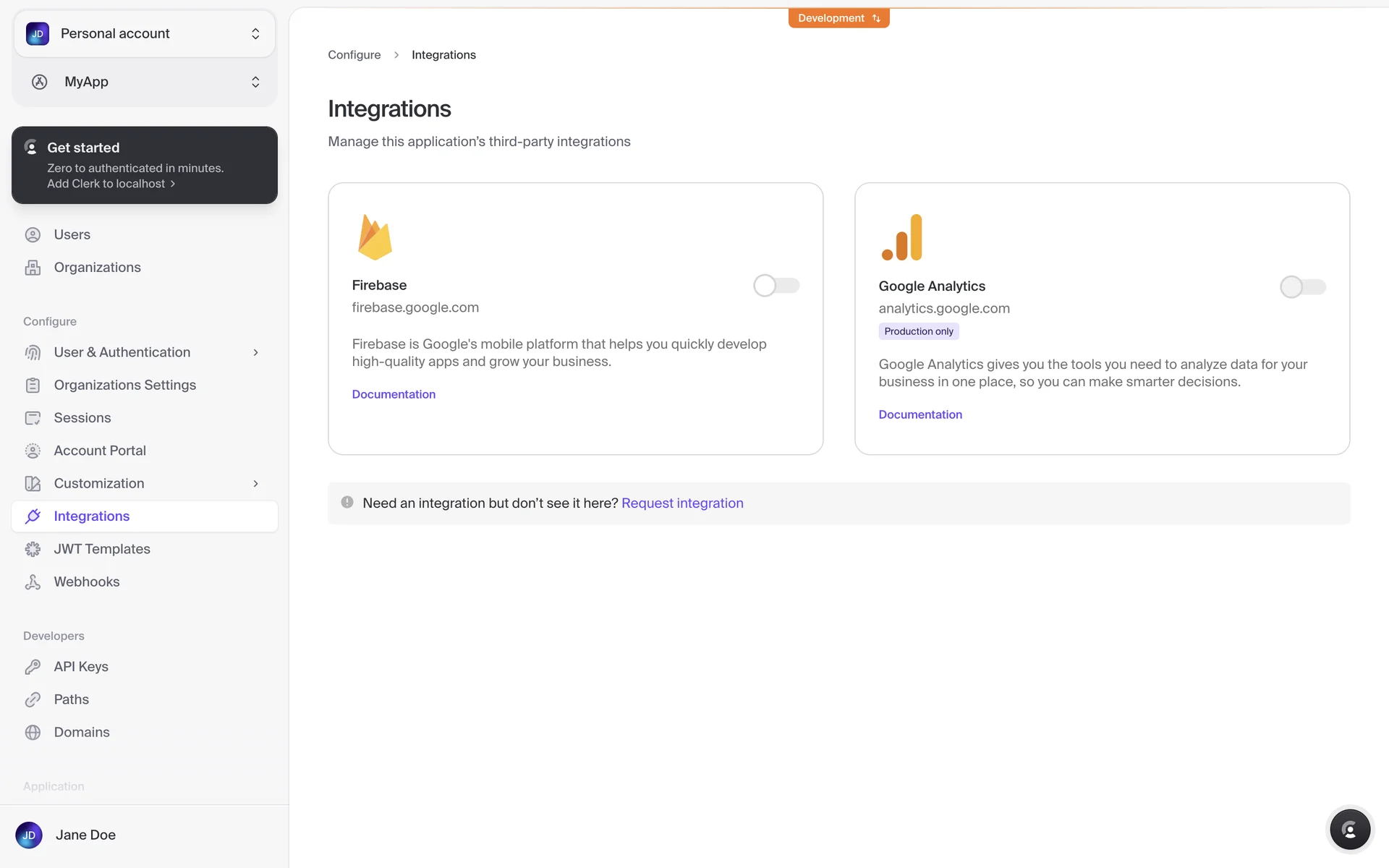Open the Personal account switcher dropdown
The image size is (1389, 868).
click(x=145, y=34)
